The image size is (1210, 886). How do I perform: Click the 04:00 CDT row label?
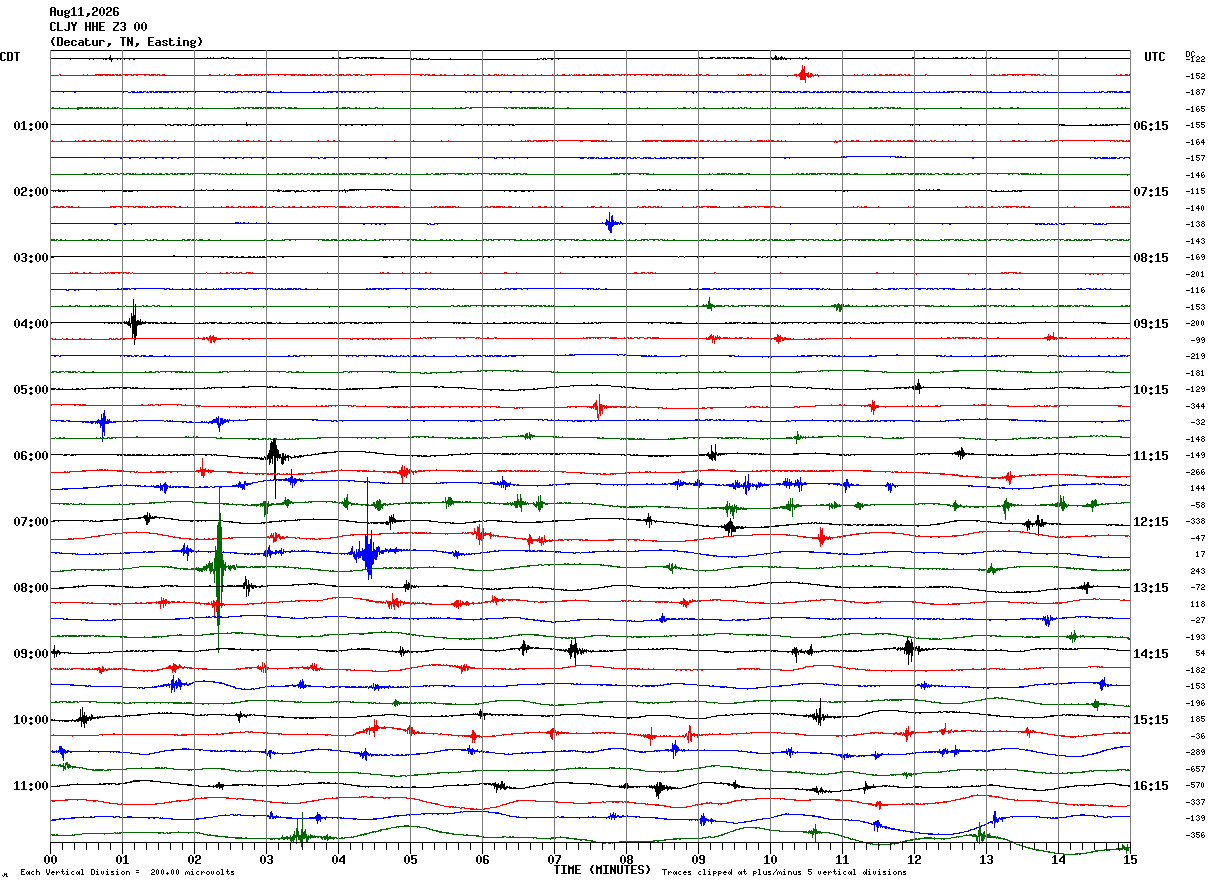point(31,324)
